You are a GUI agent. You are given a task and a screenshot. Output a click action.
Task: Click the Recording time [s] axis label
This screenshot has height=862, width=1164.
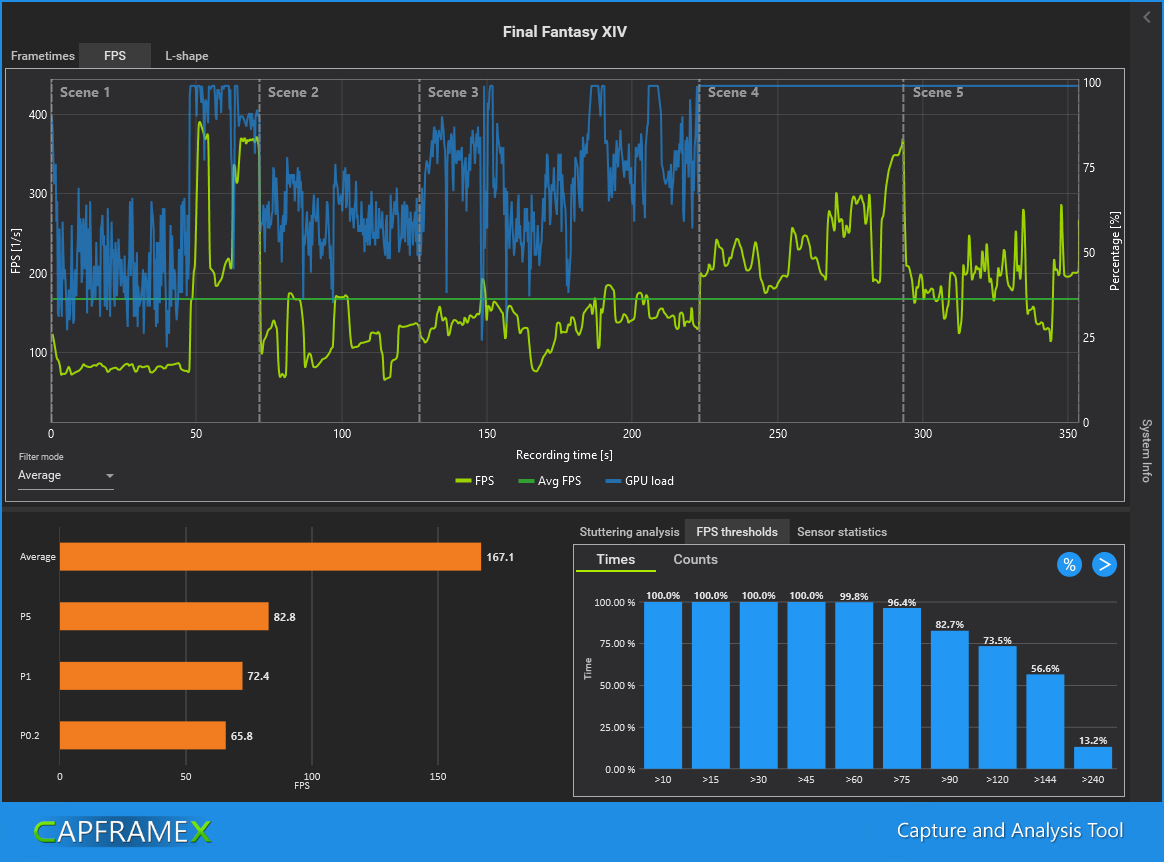(x=564, y=455)
